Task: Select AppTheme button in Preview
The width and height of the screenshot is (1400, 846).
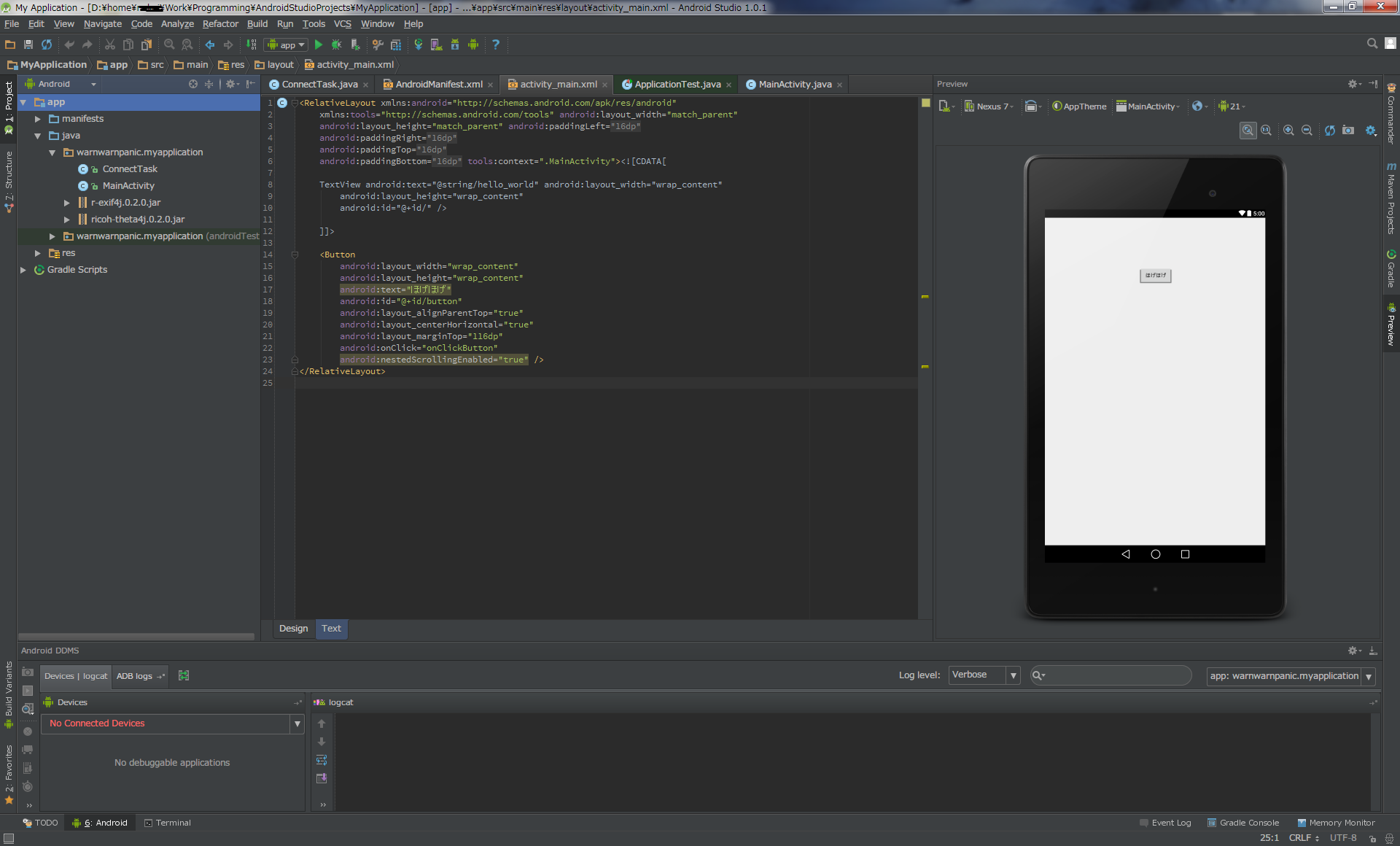Action: (1079, 106)
